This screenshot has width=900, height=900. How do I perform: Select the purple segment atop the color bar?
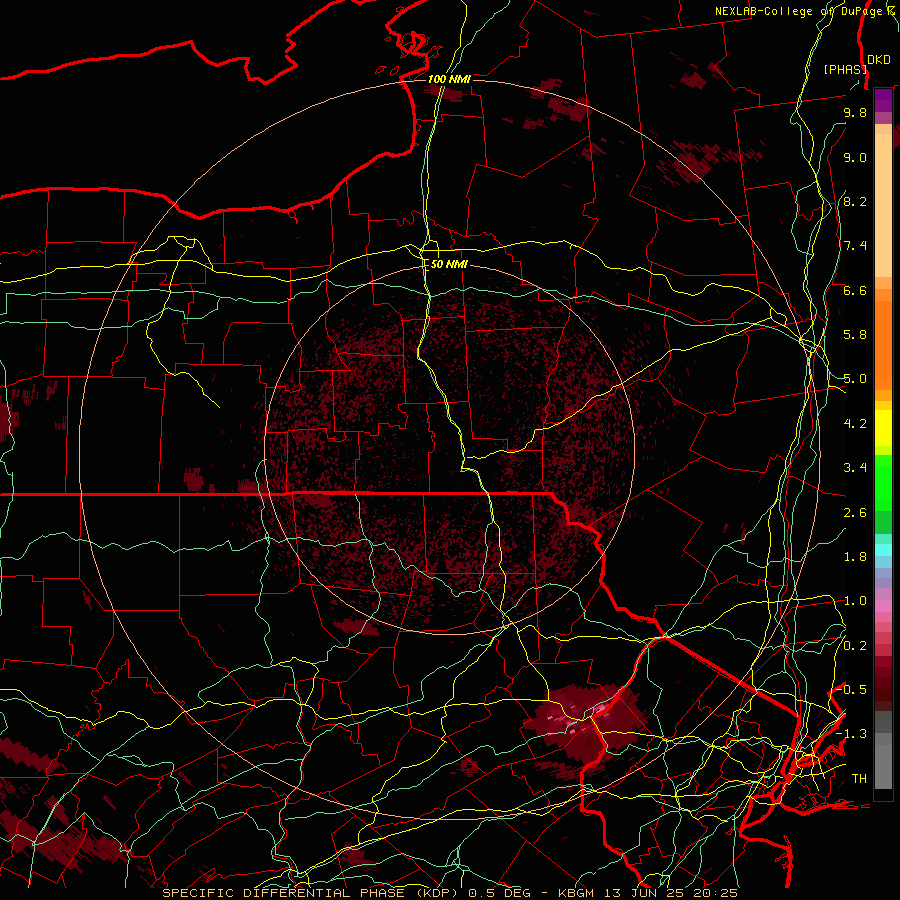click(883, 100)
